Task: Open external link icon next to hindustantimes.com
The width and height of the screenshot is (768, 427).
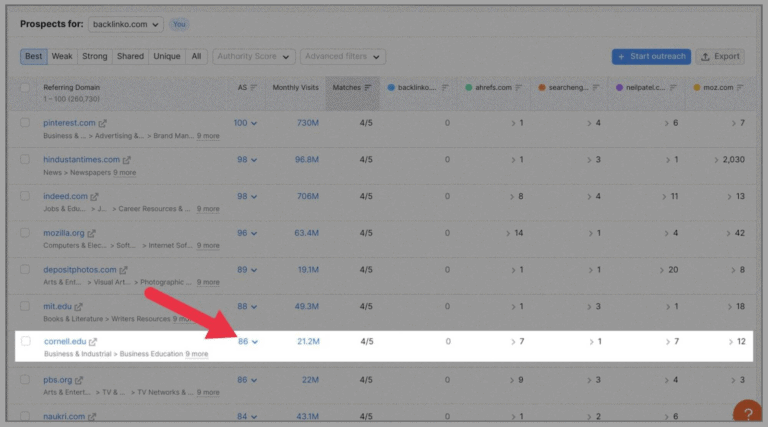Action: click(127, 160)
